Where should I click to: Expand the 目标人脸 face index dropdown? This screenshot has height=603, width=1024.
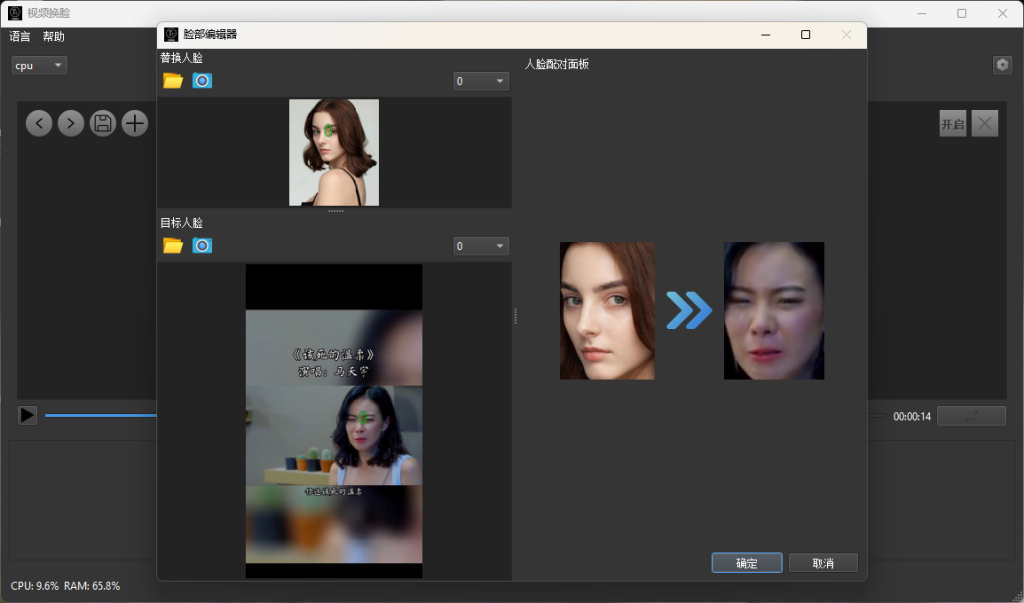click(x=481, y=246)
